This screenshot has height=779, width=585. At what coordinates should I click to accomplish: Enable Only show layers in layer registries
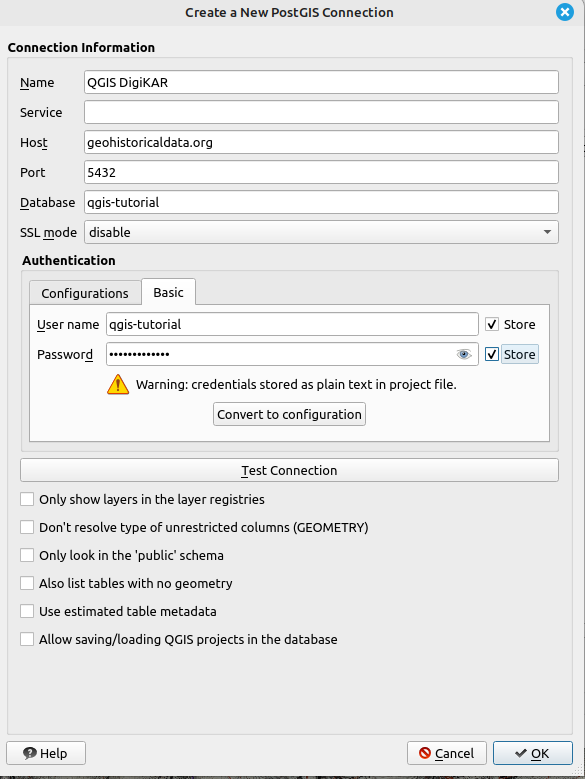[x=27, y=499]
